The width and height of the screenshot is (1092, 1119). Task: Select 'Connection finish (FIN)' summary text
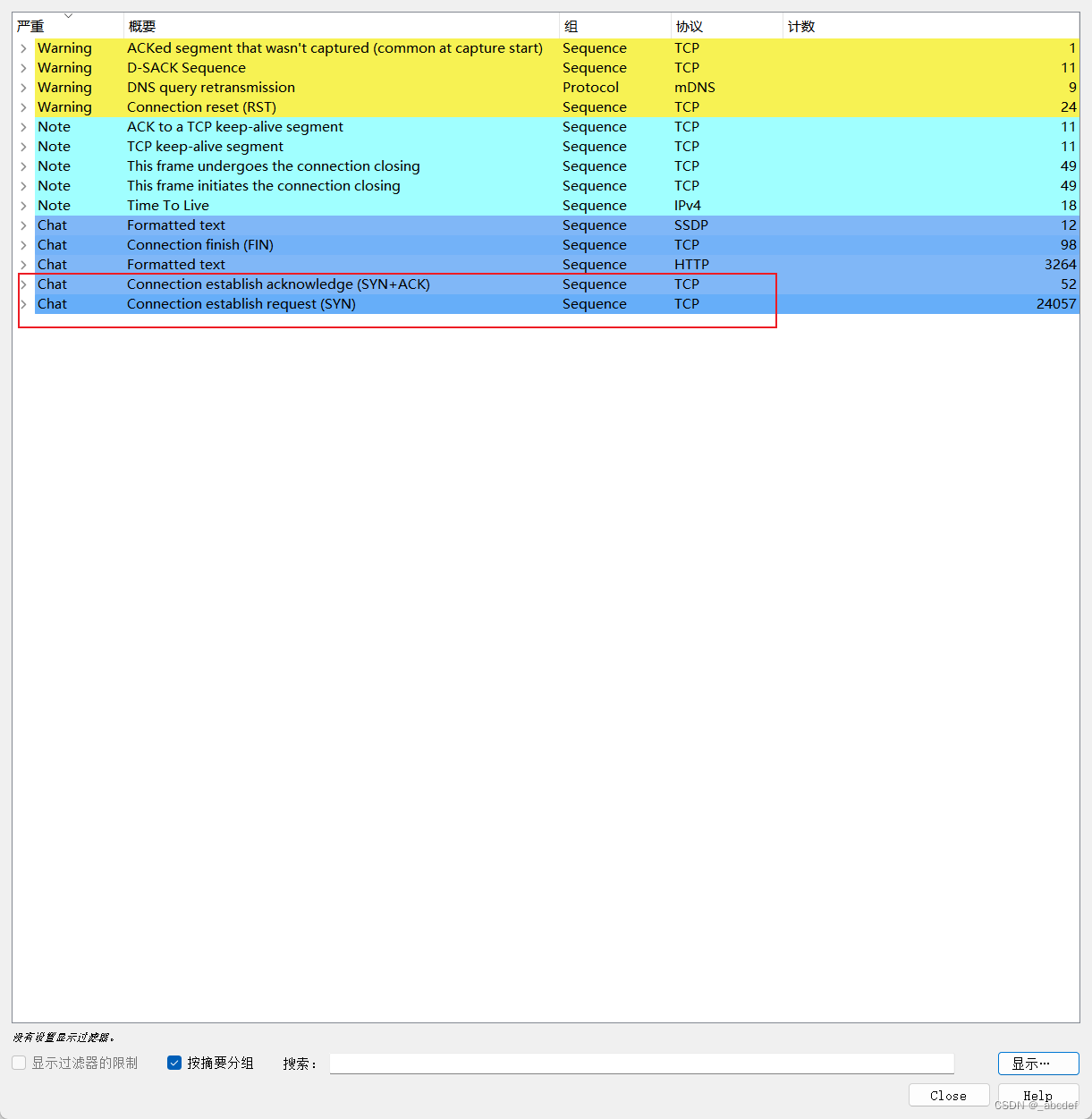(200, 245)
